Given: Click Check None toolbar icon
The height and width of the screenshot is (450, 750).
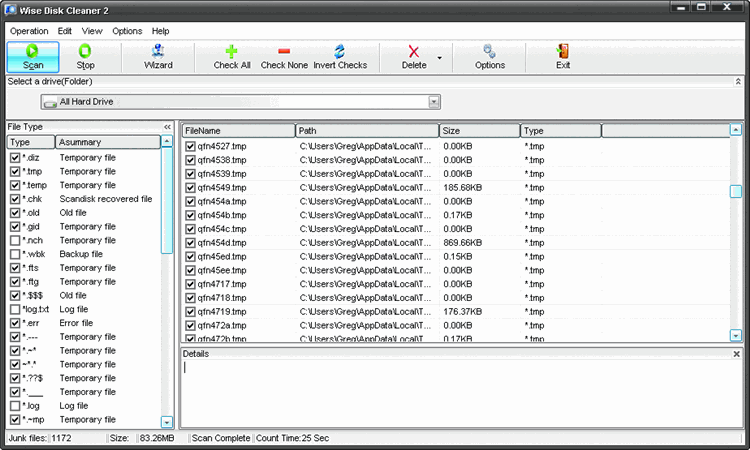Looking at the screenshot, I should tap(284, 57).
